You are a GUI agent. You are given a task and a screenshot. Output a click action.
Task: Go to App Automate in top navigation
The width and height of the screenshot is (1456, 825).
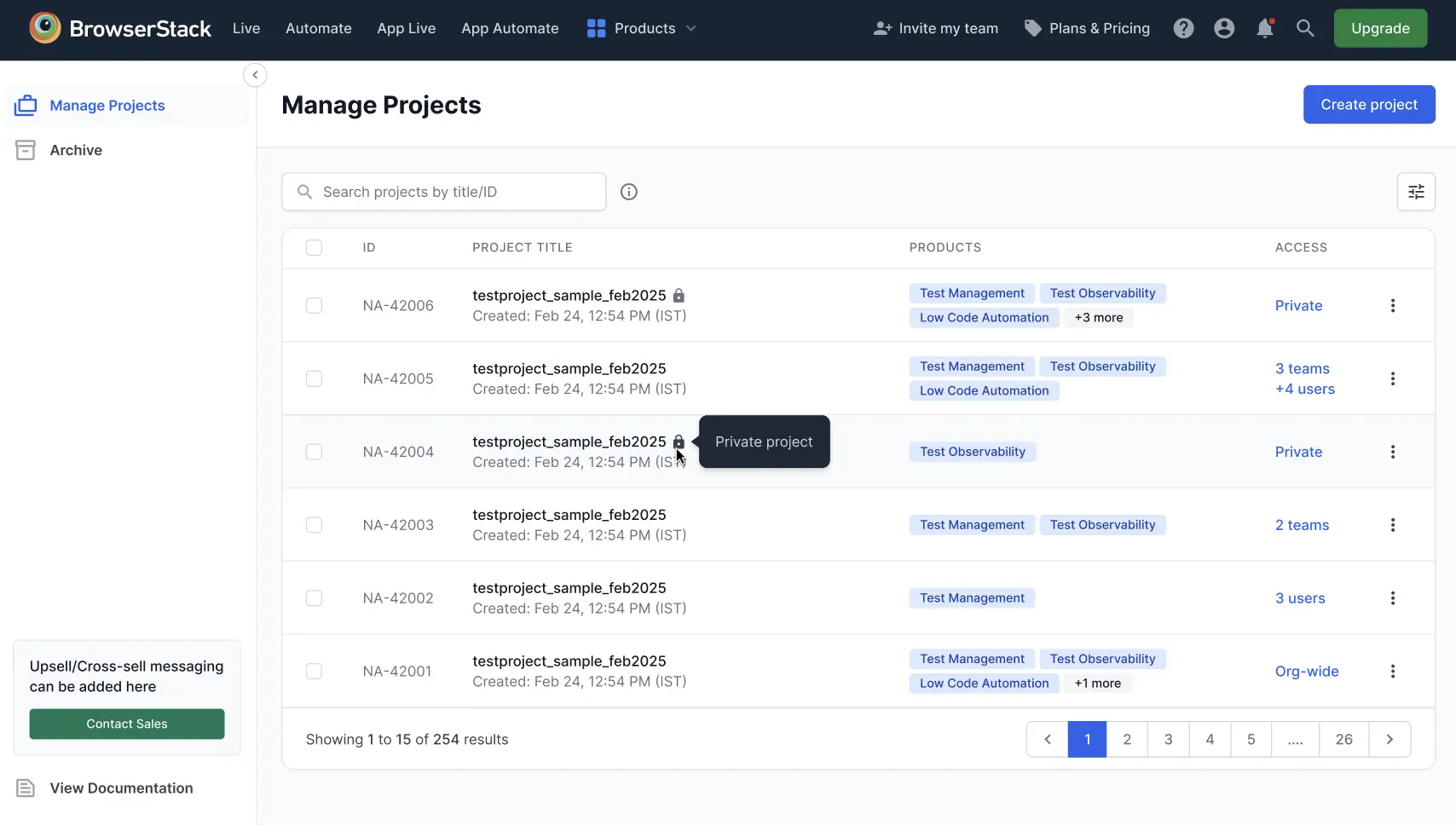pyautogui.click(x=510, y=28)
